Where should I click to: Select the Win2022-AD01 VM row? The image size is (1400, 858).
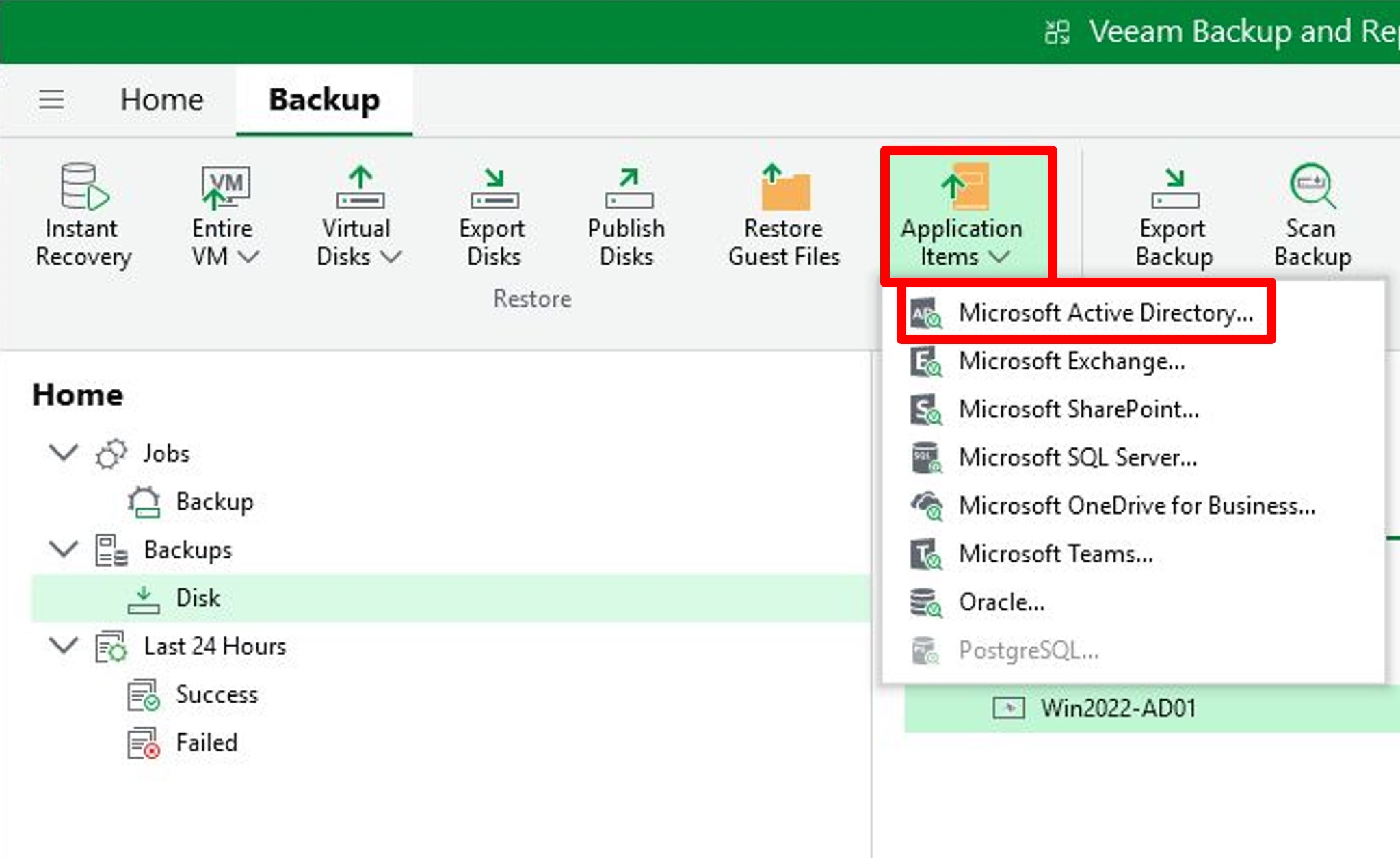point(1152,708)
